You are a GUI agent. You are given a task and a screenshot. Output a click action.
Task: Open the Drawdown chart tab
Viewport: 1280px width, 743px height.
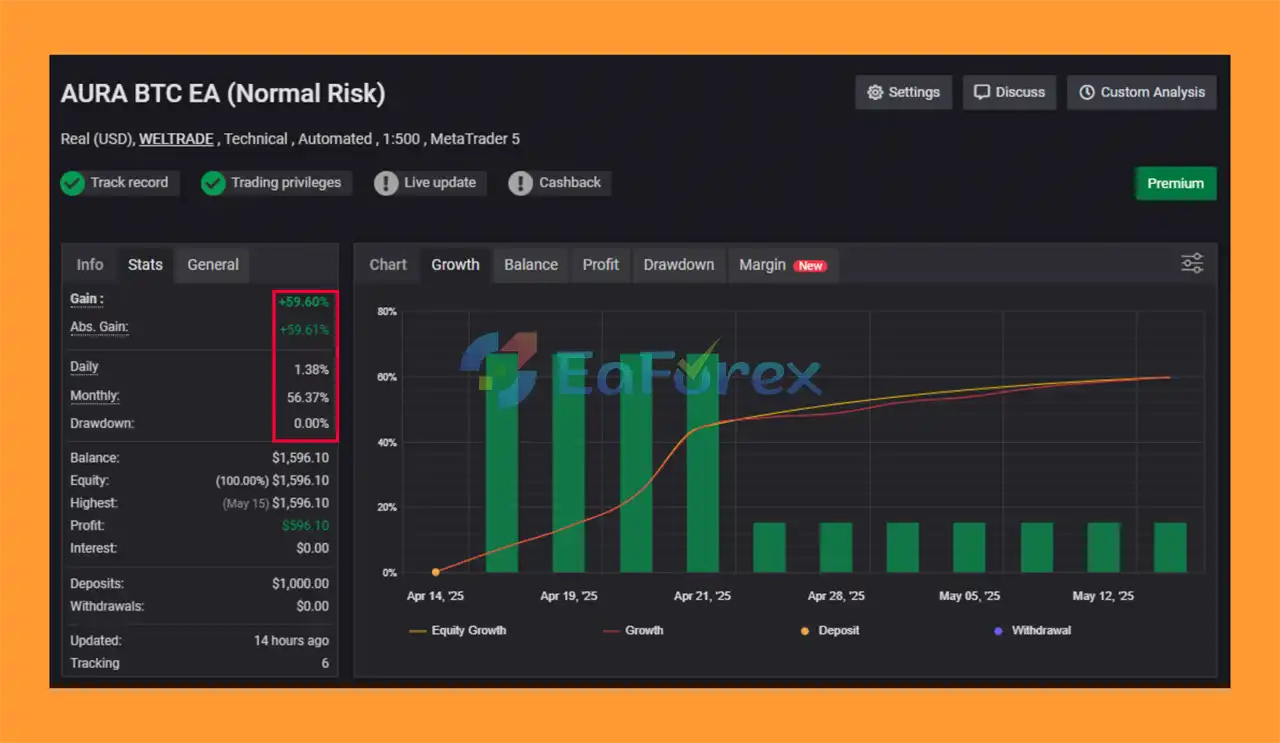point(679,265)
